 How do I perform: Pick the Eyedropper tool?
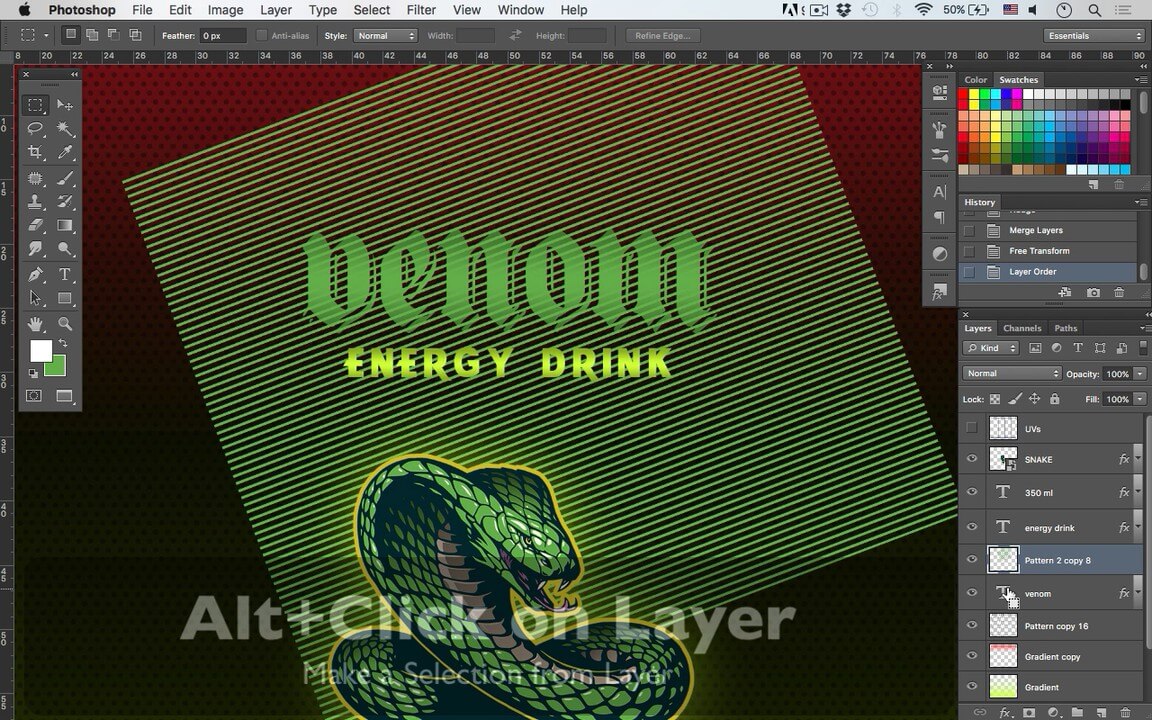coord(65,153)
